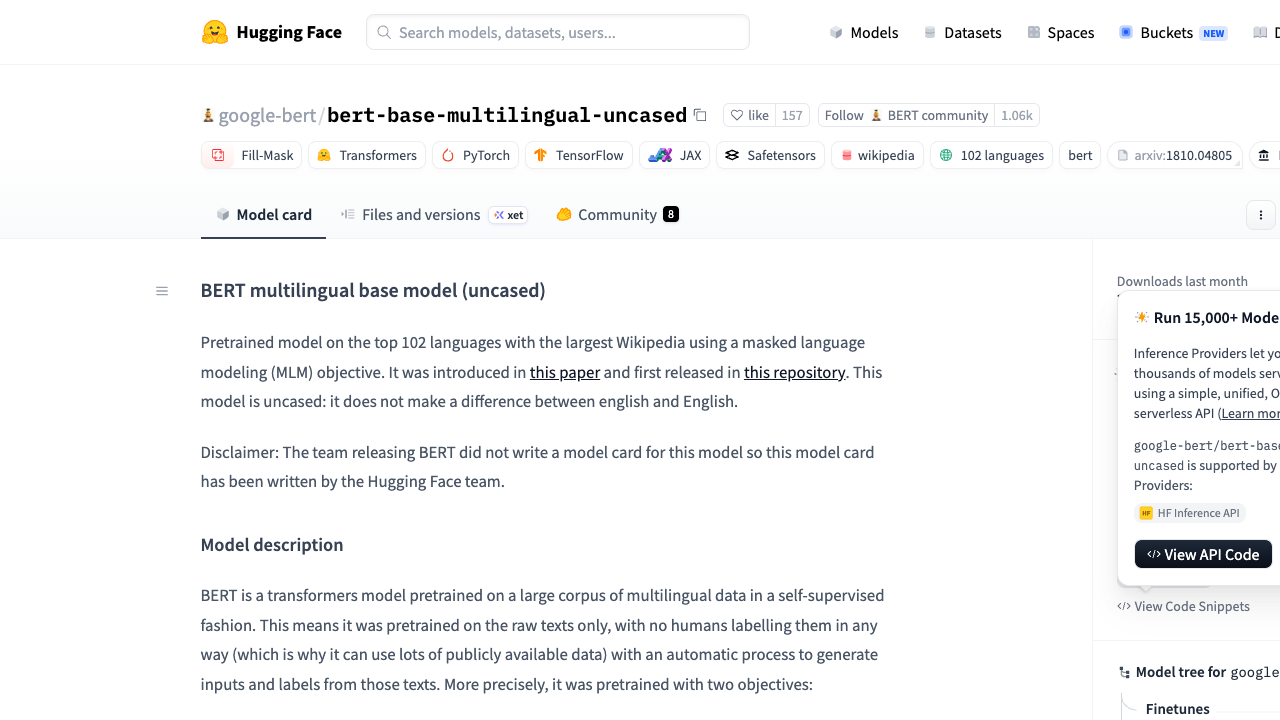Screen dimensions: 1280x720
Task: Click the Community count badge 8
Action: click(671, 214)
